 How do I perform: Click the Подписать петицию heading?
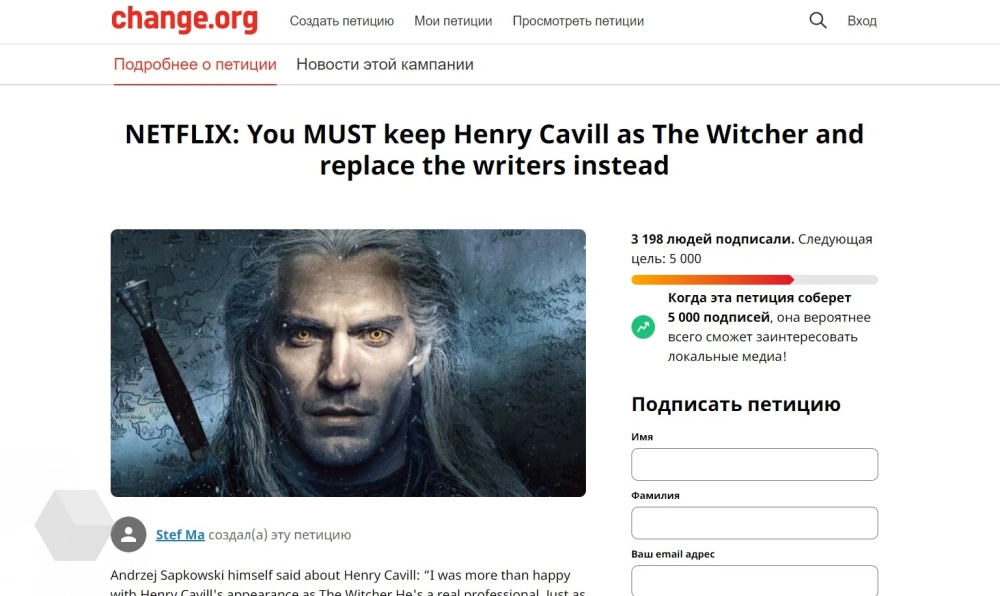point(736,404)
